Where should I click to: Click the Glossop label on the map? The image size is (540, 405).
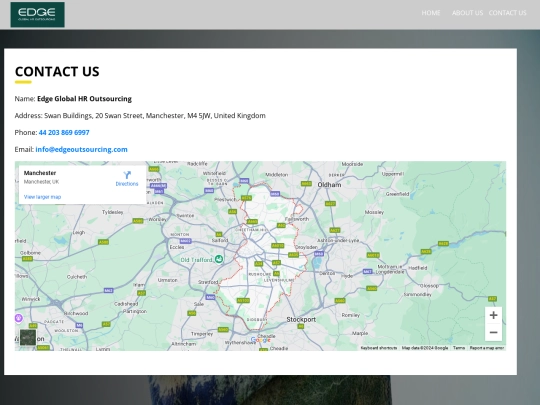(x=429, y=286)
